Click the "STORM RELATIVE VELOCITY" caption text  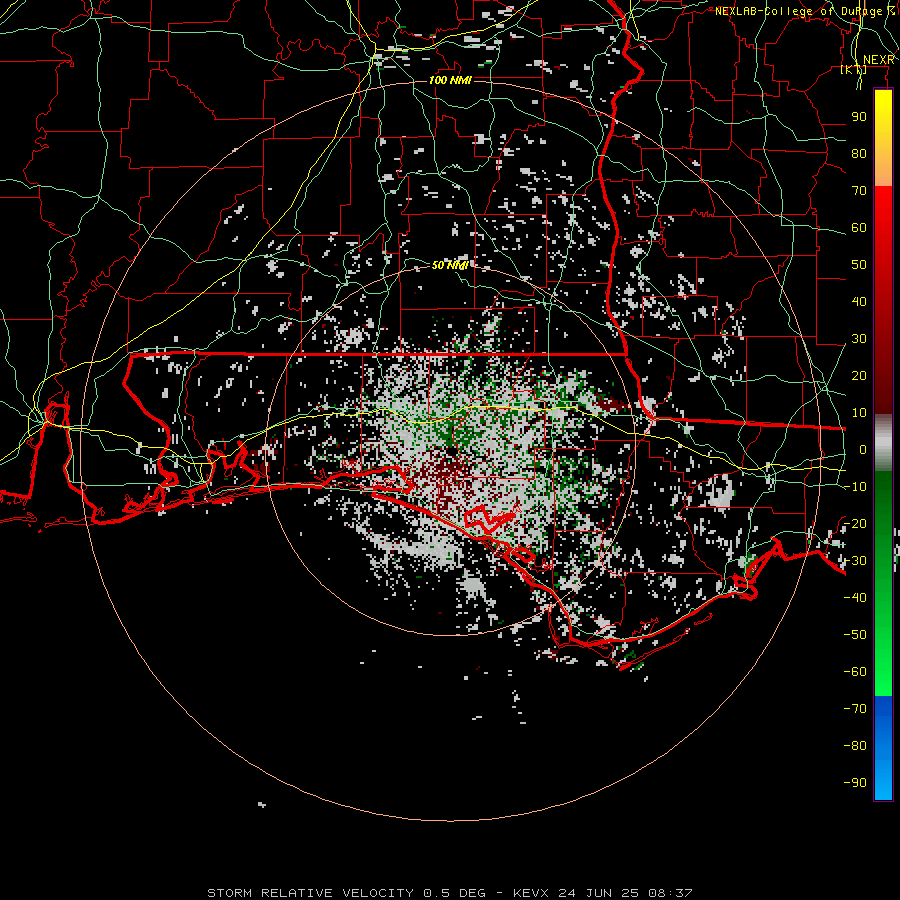[x=310, y=893]
